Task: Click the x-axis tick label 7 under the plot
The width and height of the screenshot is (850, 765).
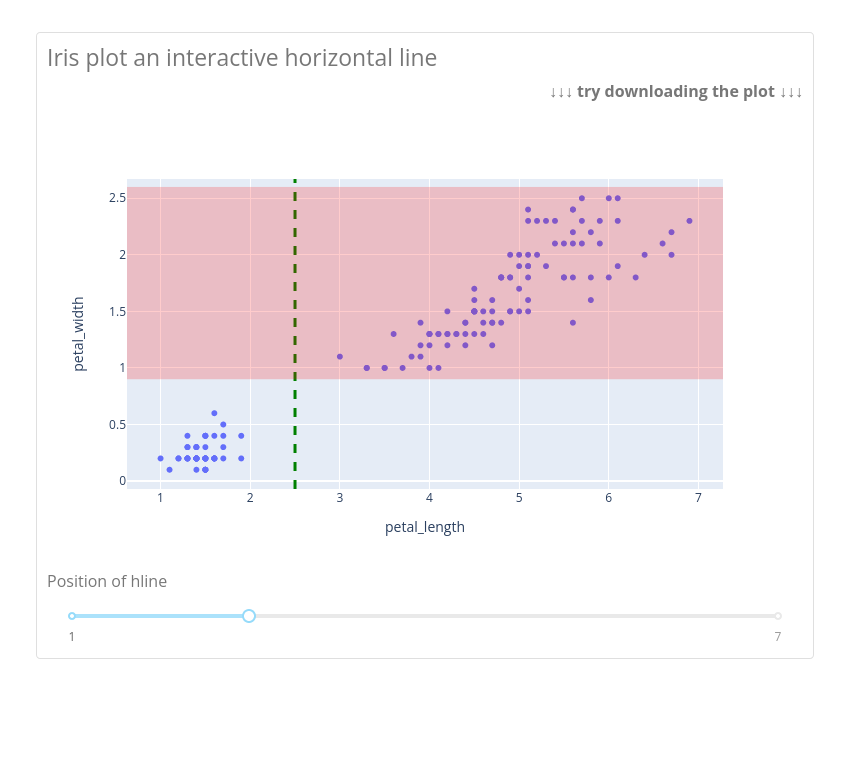Action: [x=698, y=498]
